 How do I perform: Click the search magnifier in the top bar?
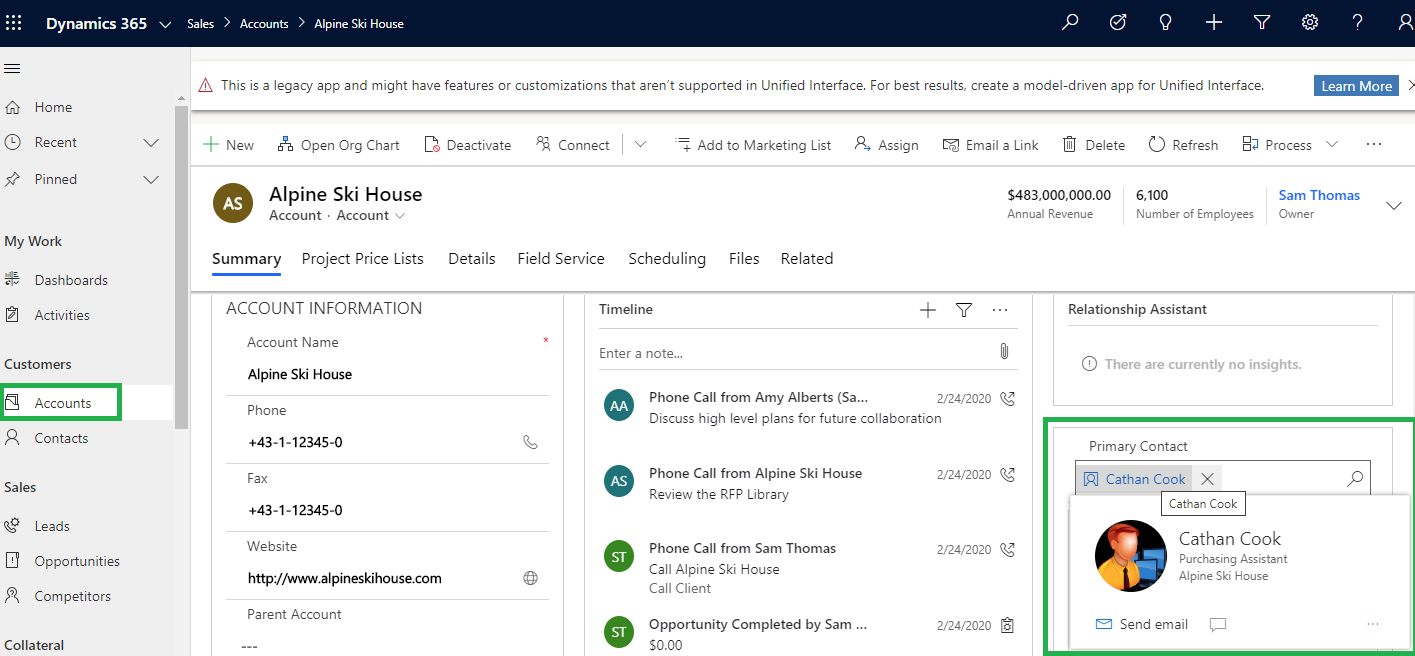point(1070,22)
